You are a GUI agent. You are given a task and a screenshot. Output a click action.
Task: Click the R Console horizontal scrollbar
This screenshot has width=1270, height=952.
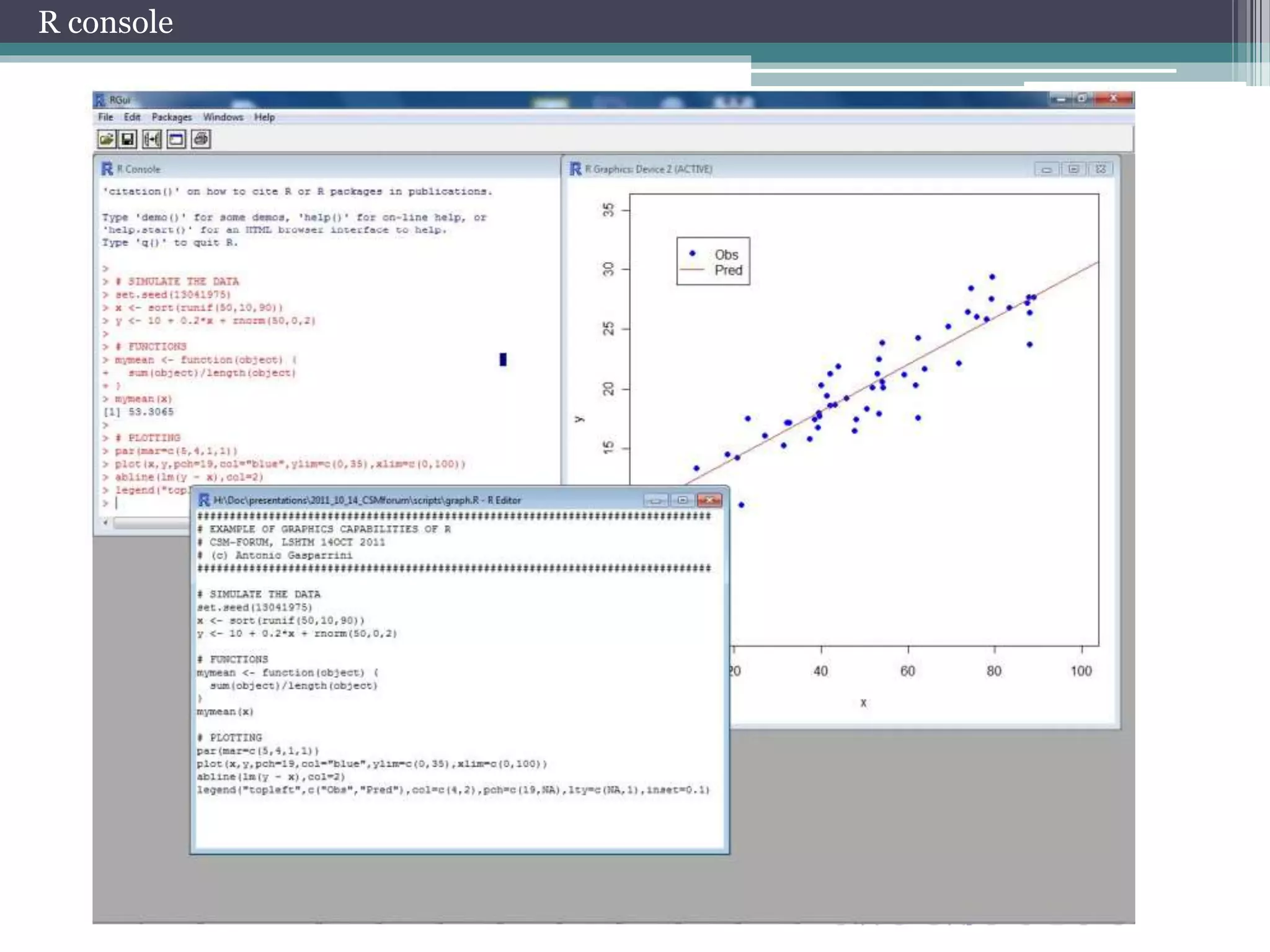149,523
